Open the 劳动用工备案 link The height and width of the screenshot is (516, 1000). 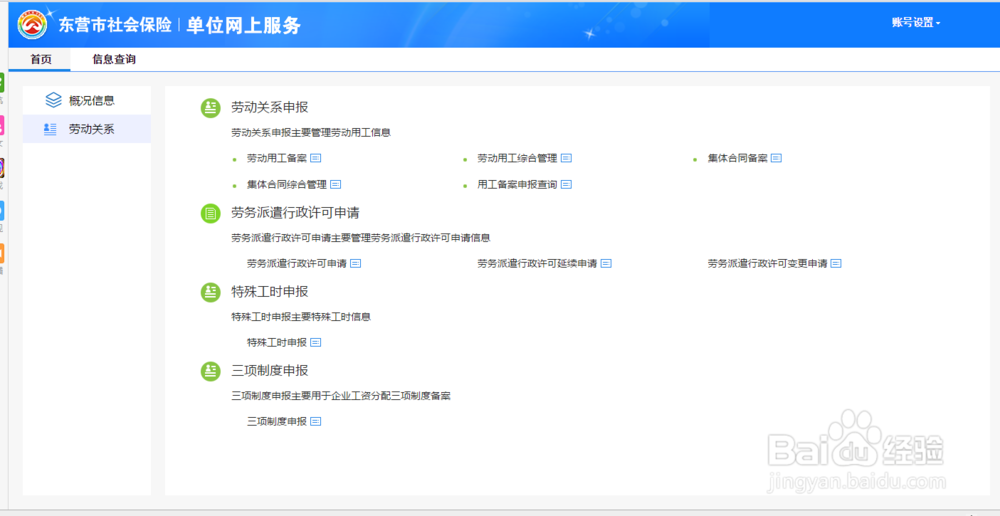pos(277,158)
